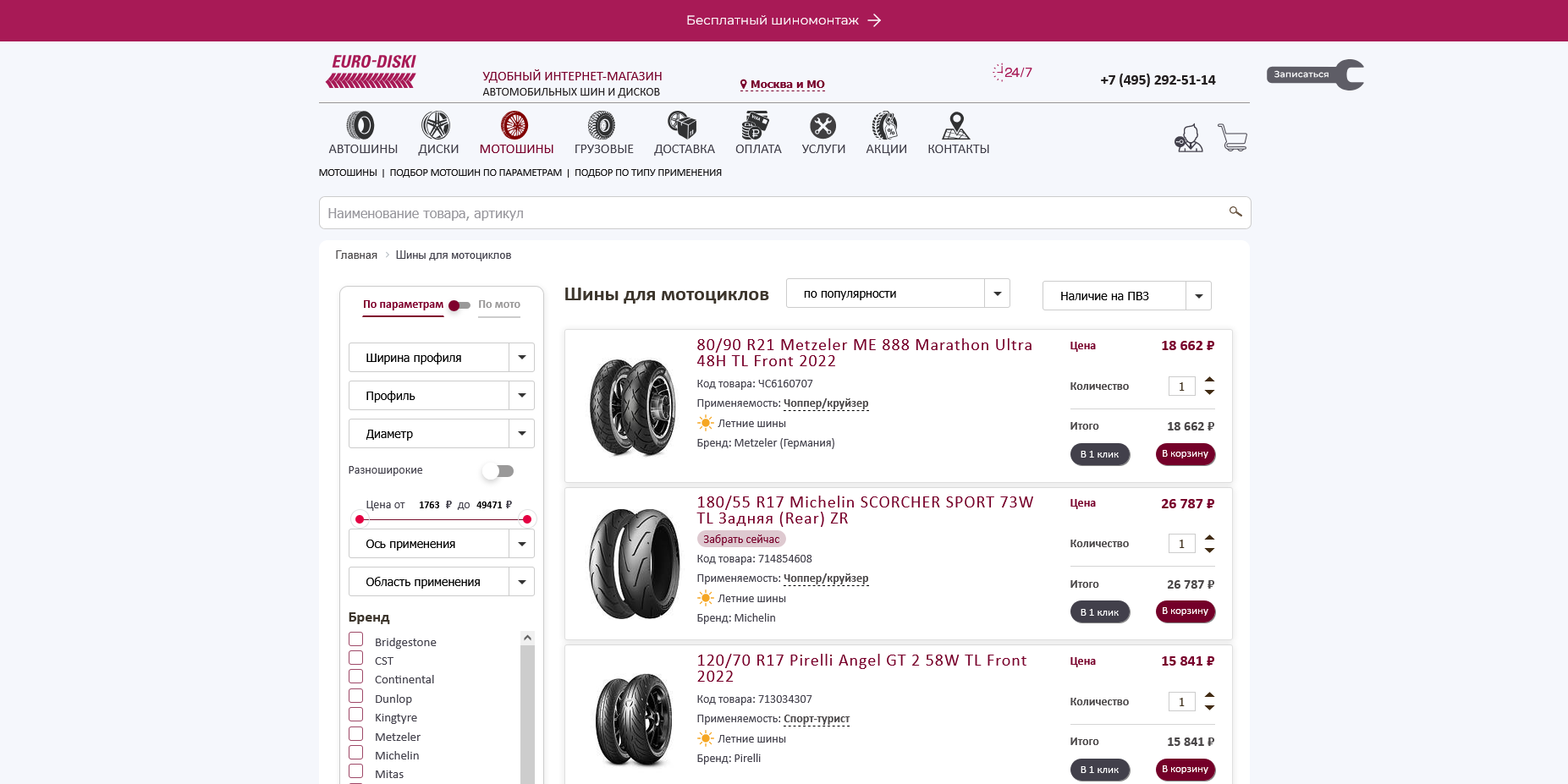Open the Наличие на ПВЗ dropdown
Screen dimensions: 1568x784
click(x=1126, y=296)
